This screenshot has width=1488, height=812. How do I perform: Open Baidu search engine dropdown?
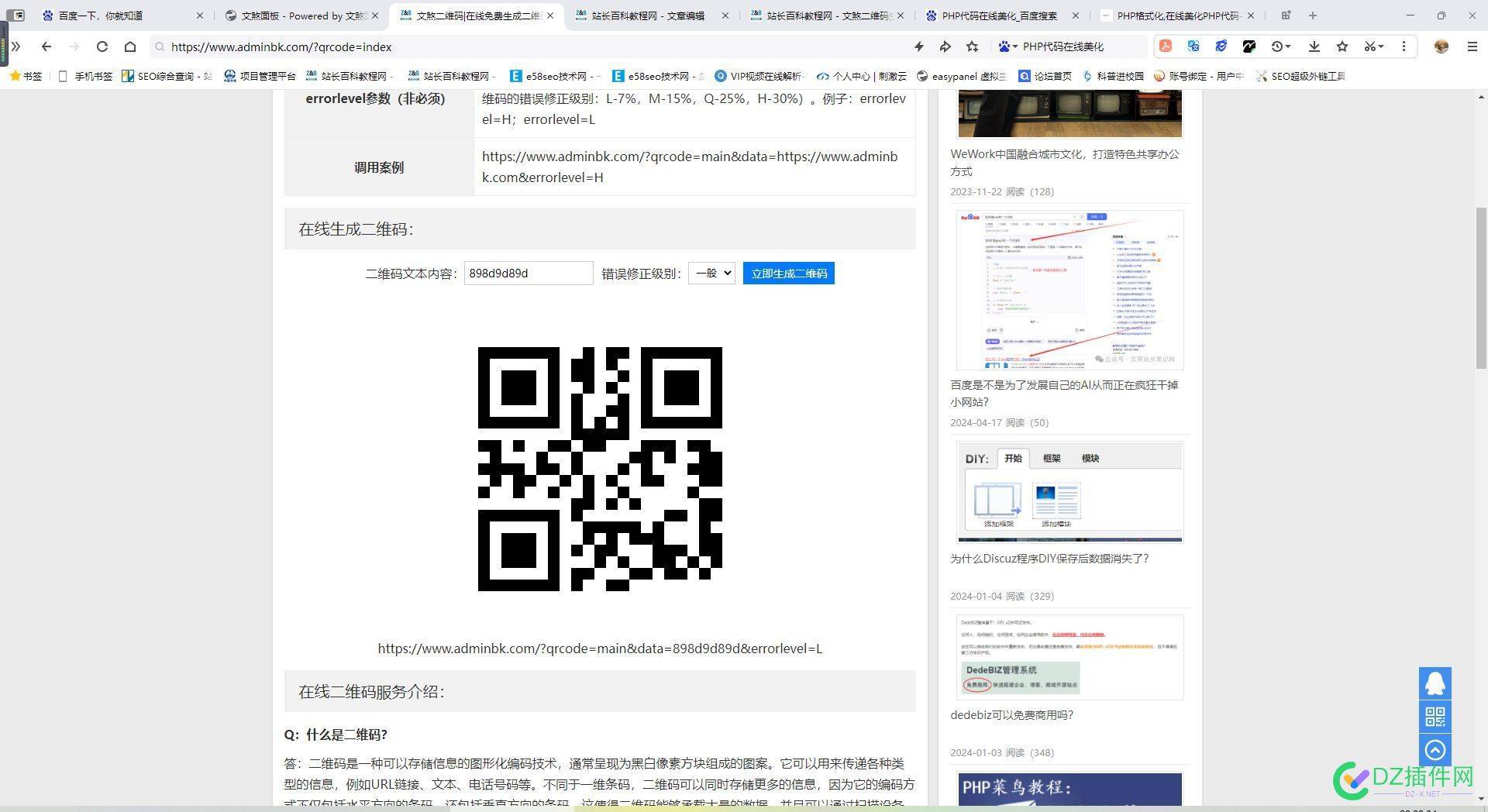(x=1007, y=46)
